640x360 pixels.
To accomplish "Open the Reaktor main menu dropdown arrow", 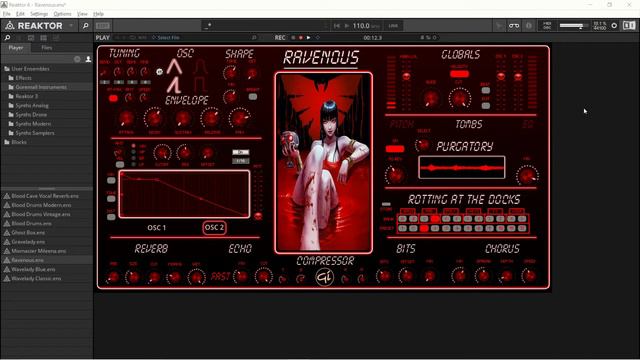I will (x=71, y=26).
